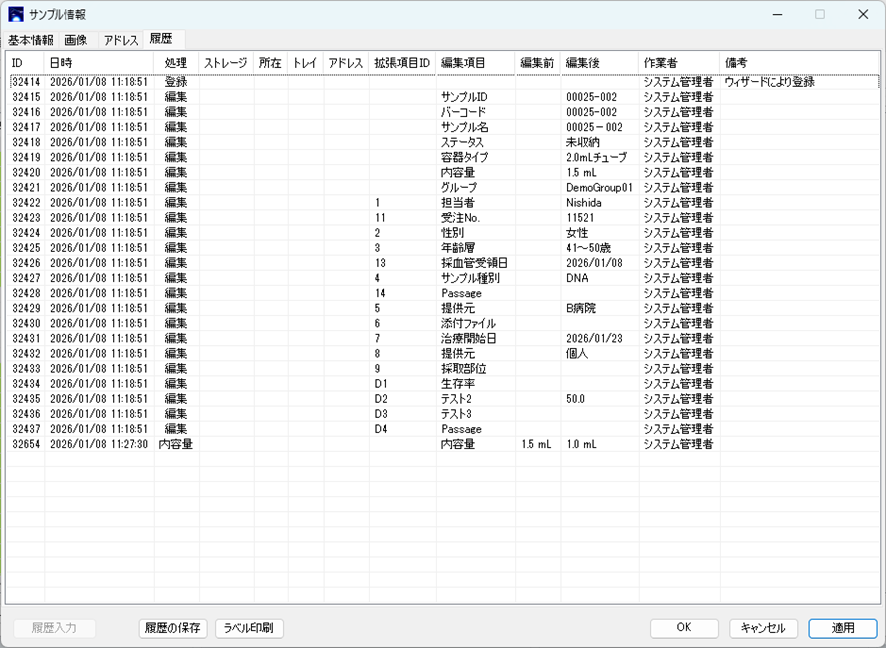Click the DemoGroup01 cell in グループ row

(599, 188)
